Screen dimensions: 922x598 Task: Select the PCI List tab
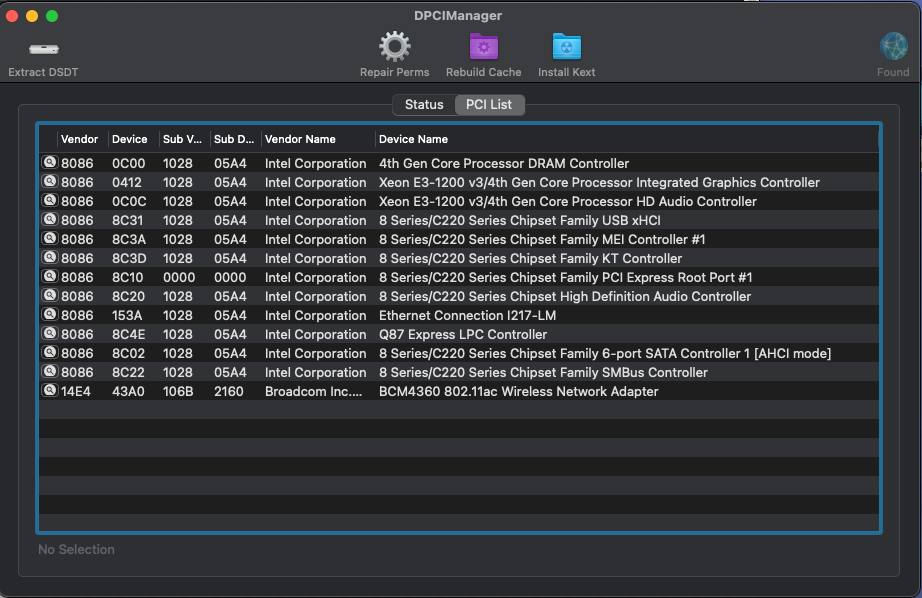click(x=489, y=105)
